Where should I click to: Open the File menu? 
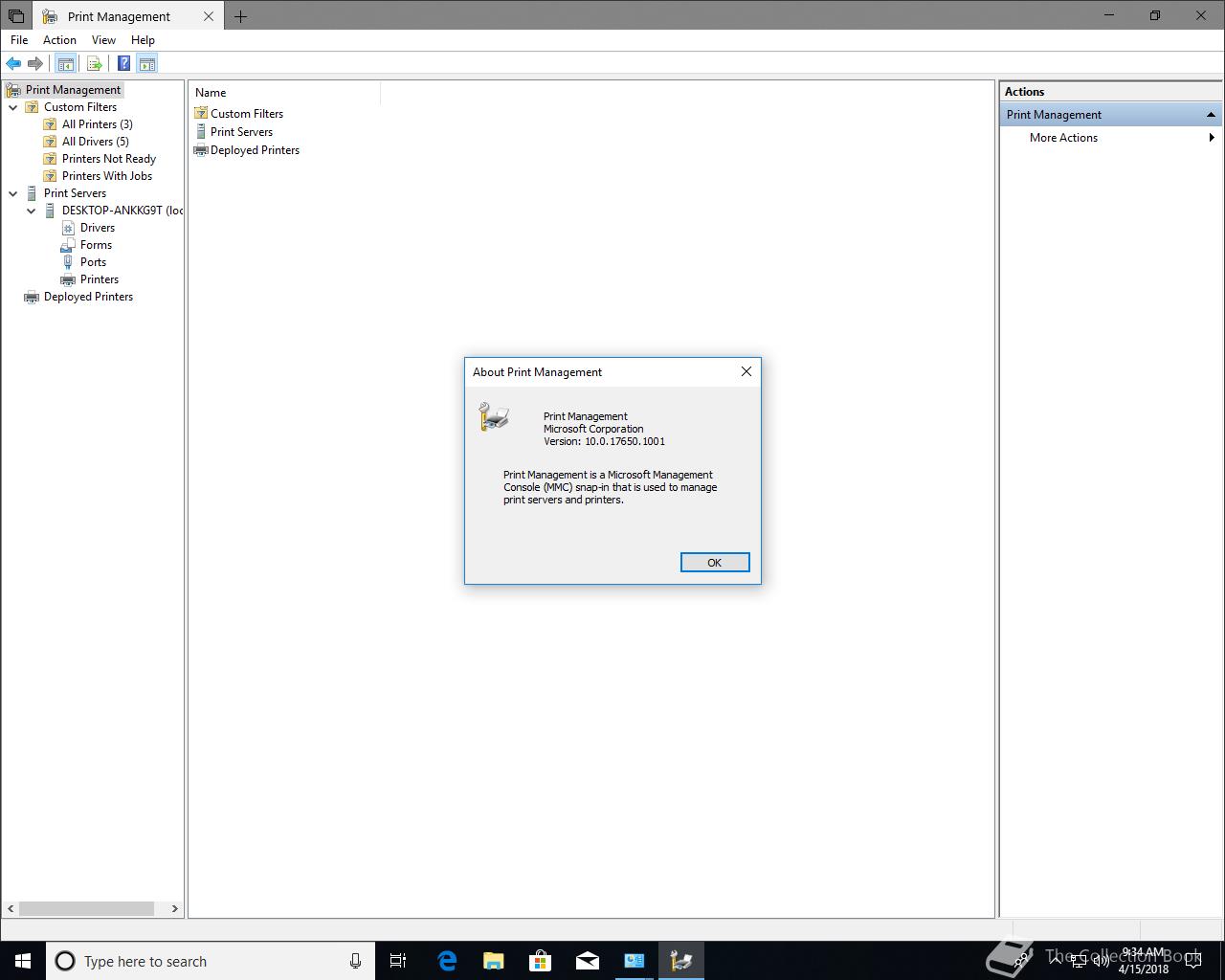[19, 40]
